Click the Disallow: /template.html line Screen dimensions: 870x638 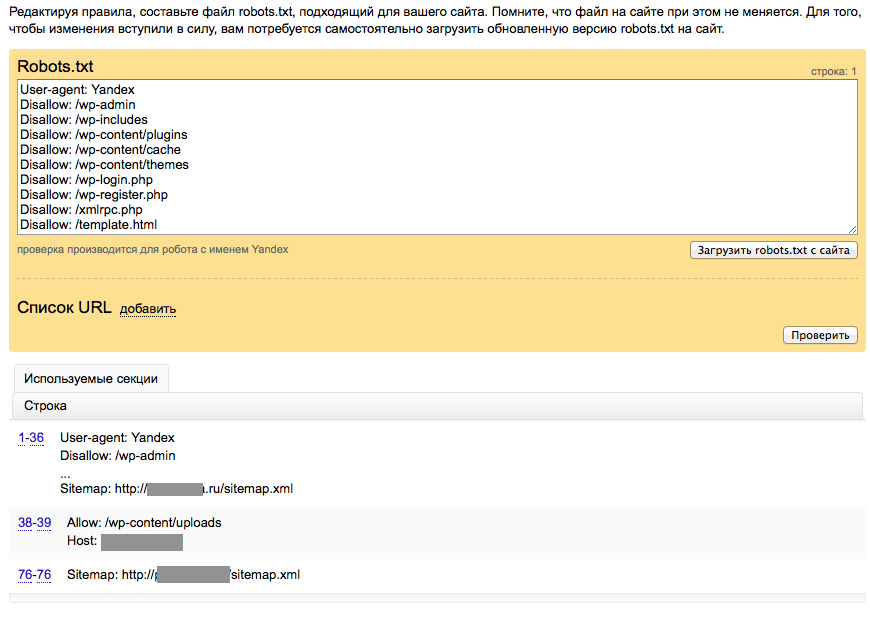(x=88, y=225)
